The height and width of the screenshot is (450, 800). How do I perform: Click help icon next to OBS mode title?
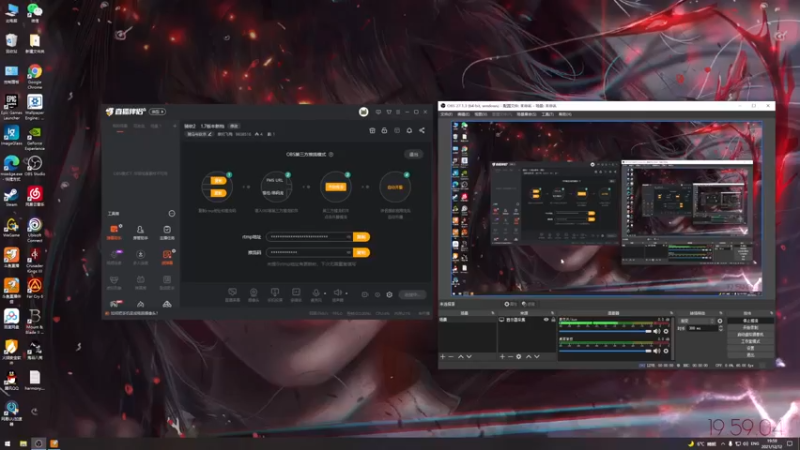(331, 155)
